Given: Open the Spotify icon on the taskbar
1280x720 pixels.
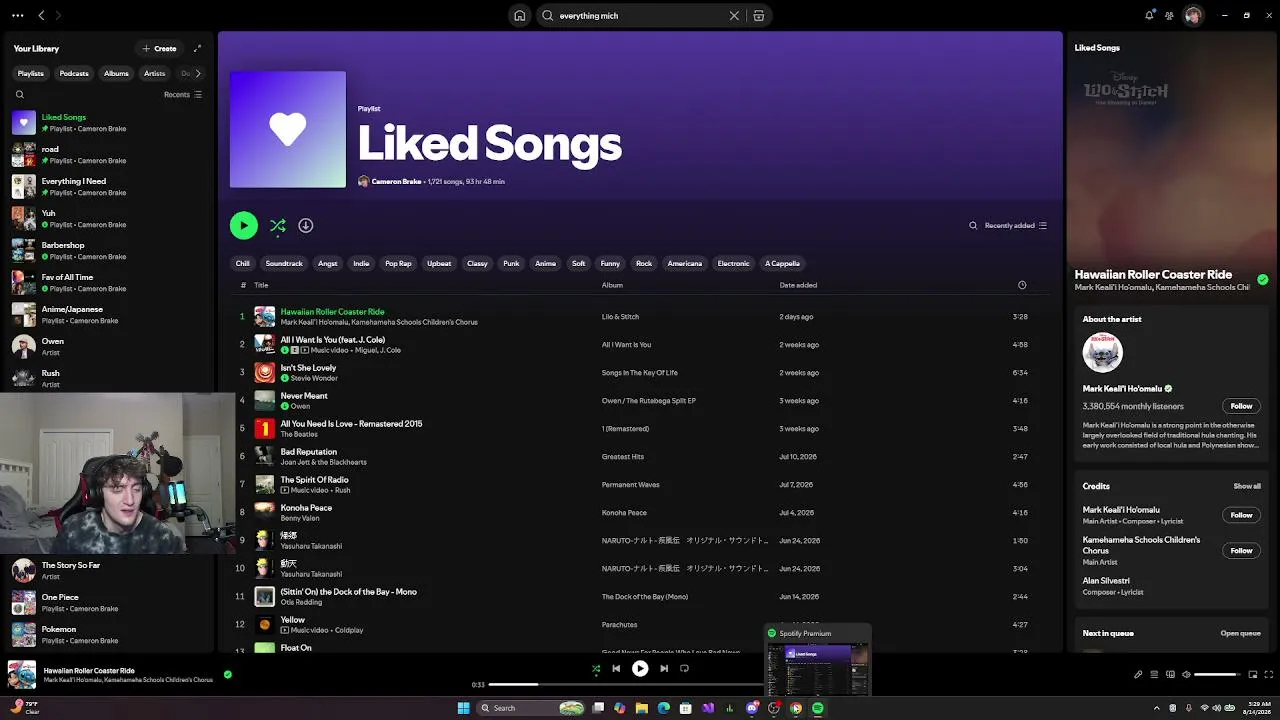Looking at the screenshot, I should pyautogui.click(x=817, y=708).
